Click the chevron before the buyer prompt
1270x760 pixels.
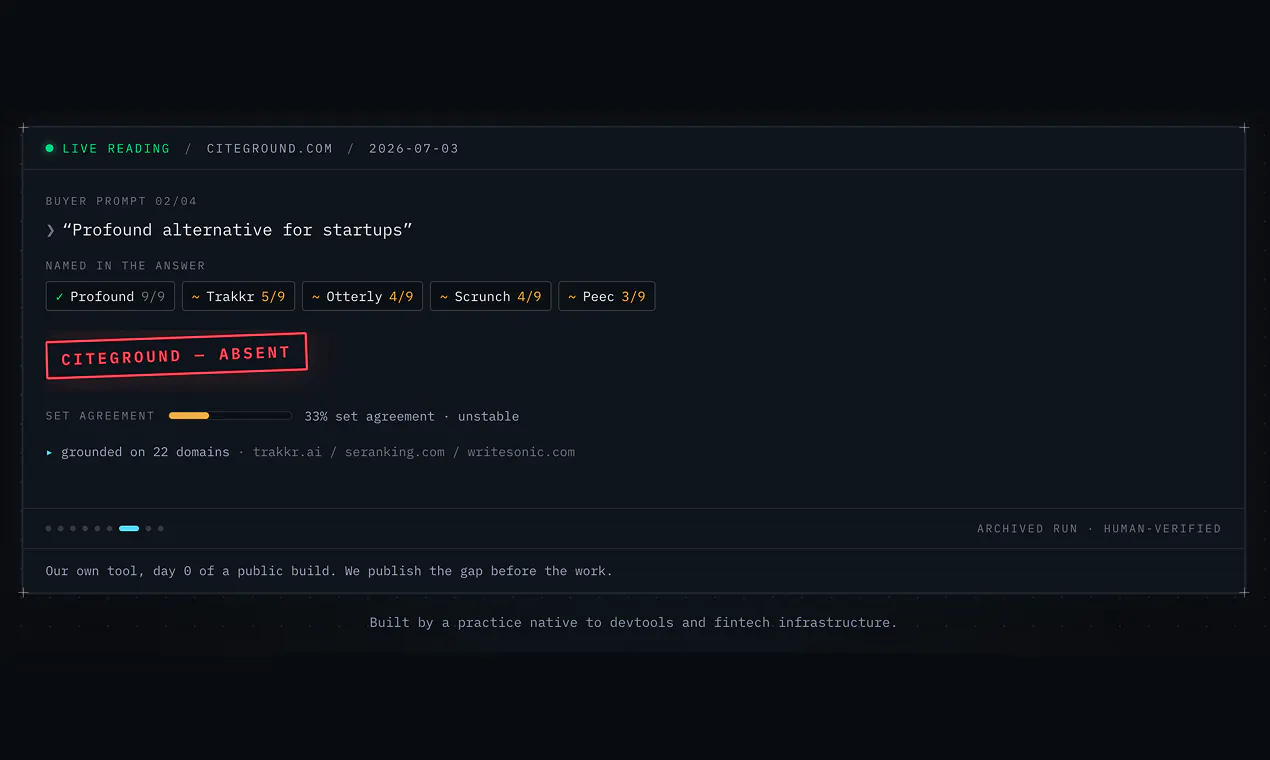[50, 230]
